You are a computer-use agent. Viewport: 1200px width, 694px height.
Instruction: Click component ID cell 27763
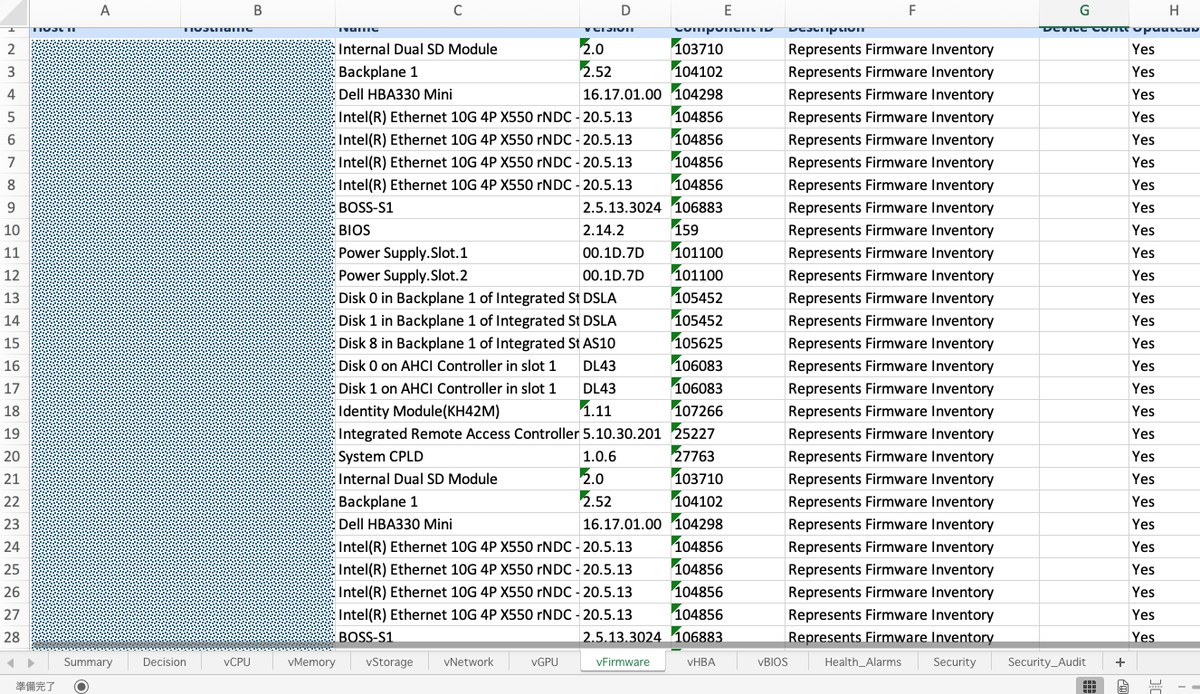point(728,456)
